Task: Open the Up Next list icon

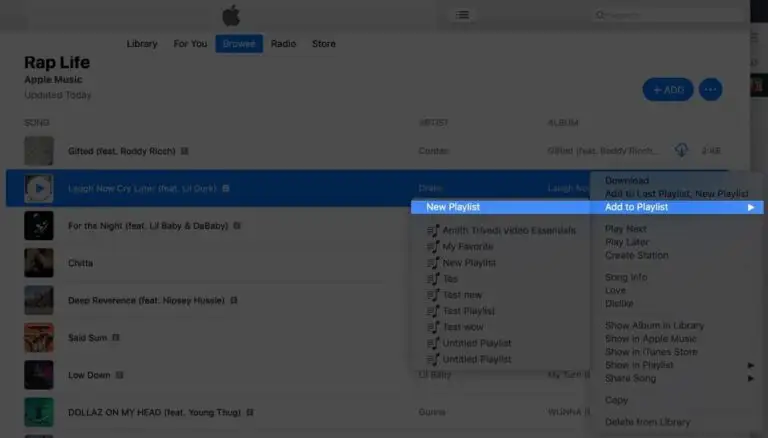Action: pos(462,15)
